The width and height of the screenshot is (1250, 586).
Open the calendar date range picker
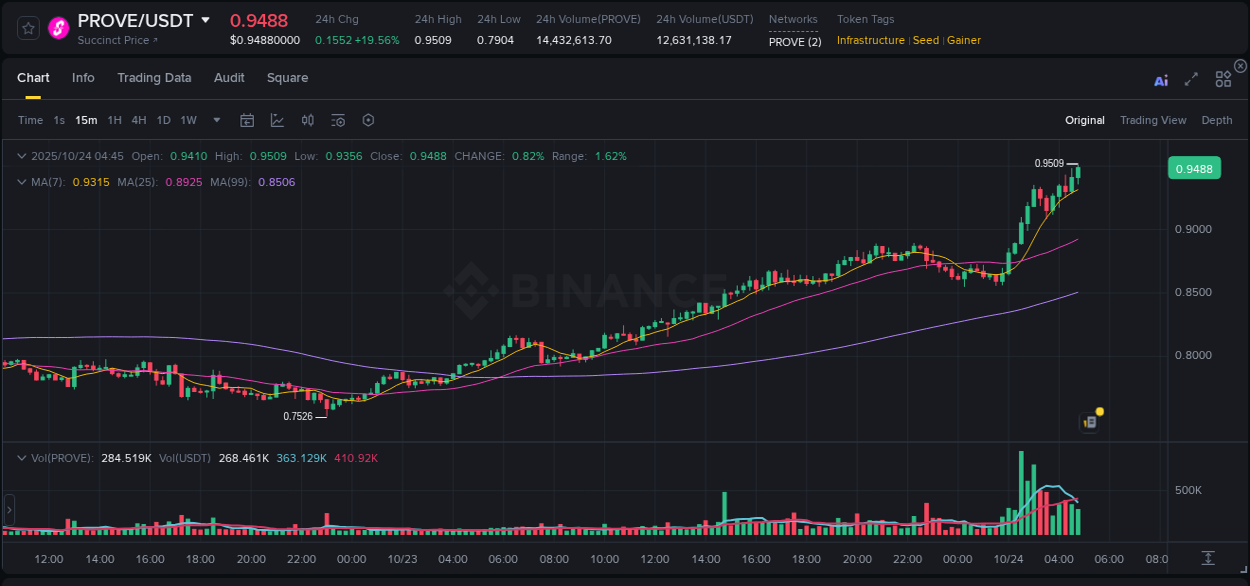pos(247,120)
